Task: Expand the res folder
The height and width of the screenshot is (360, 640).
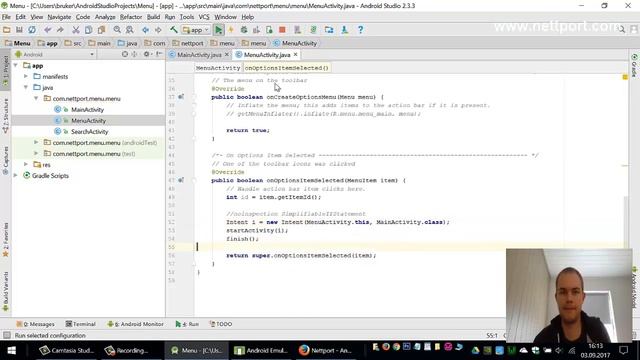Action: point(26,164)
